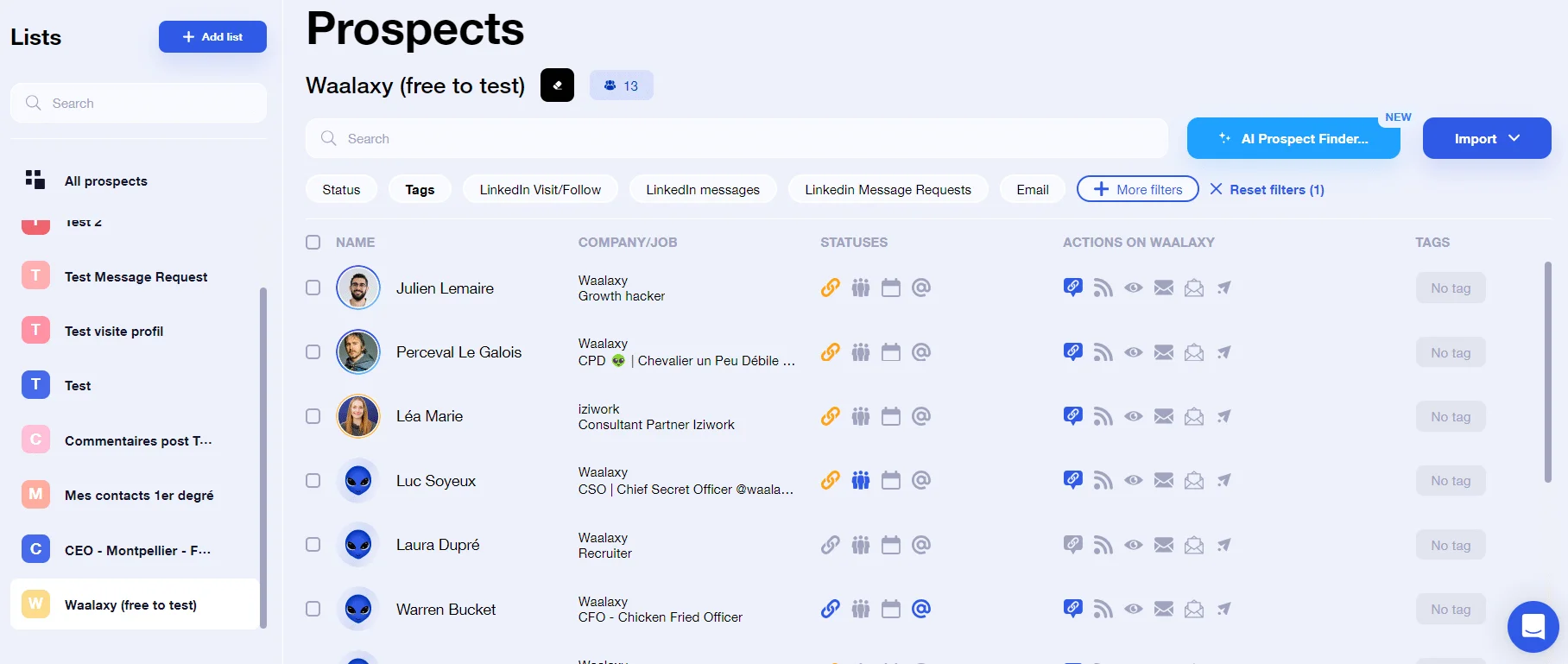Open the support chat bubble icon
The width and height of the screenshot is (1568, 664).
click(1533, 626)
